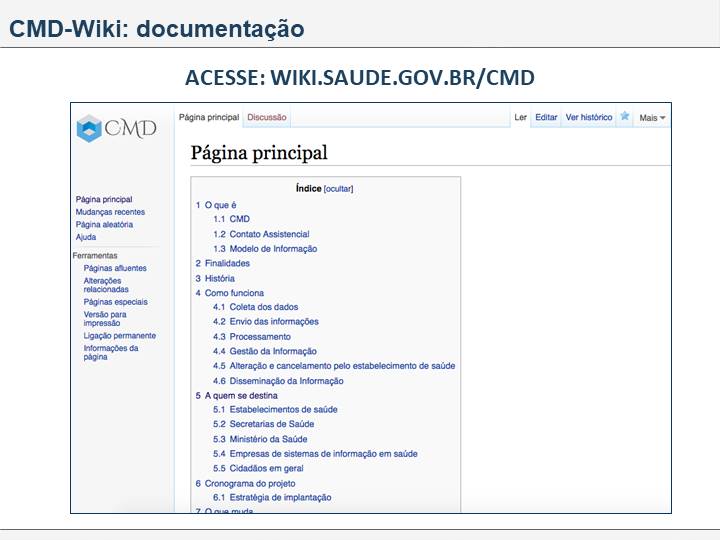
Task: Jump to section 5.3 Ministério da Saúde
Action: [260, 439]
